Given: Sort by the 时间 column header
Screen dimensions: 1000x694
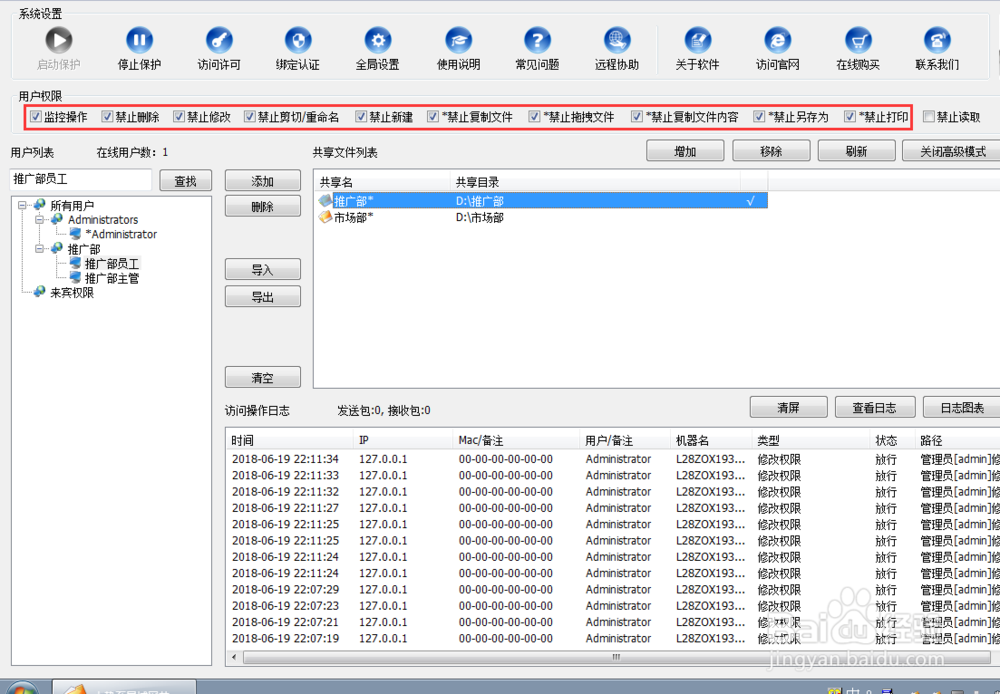Looking at the screenshot, I should pyautogui.click(x=290, y=440).
